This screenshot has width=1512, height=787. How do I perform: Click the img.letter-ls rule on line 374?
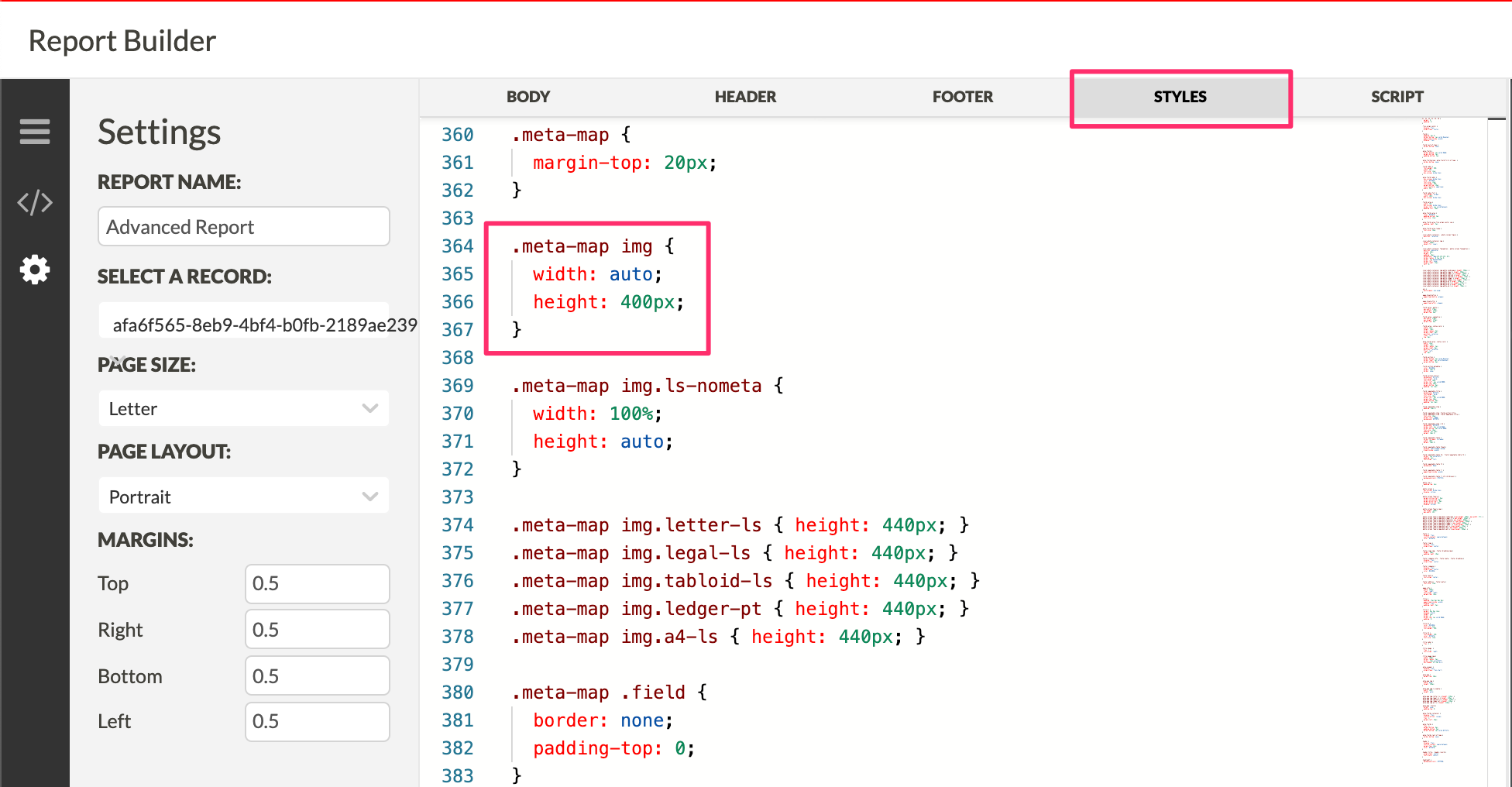point(740,525)
